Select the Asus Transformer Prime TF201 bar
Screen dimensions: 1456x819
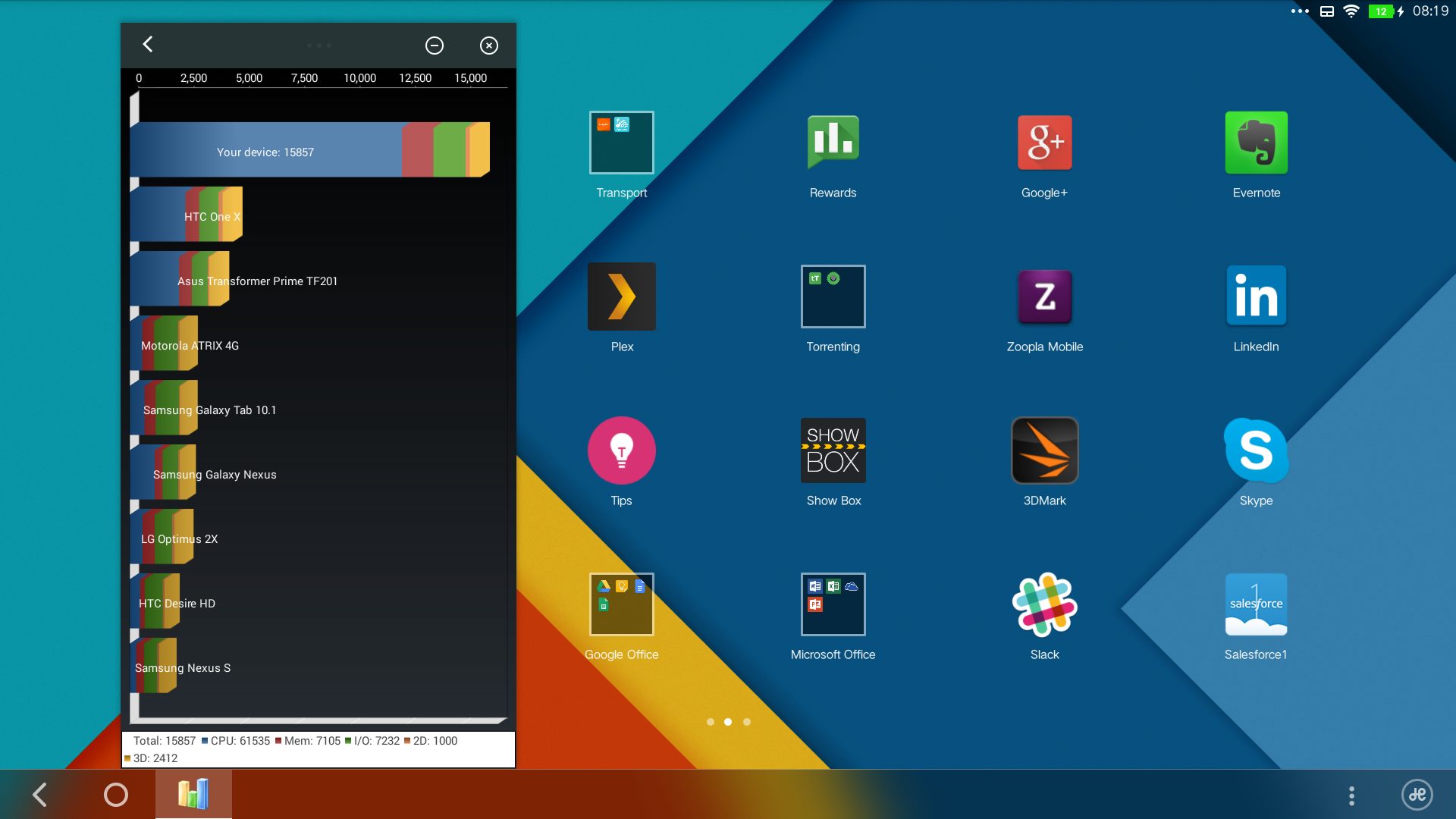point(180,279)
